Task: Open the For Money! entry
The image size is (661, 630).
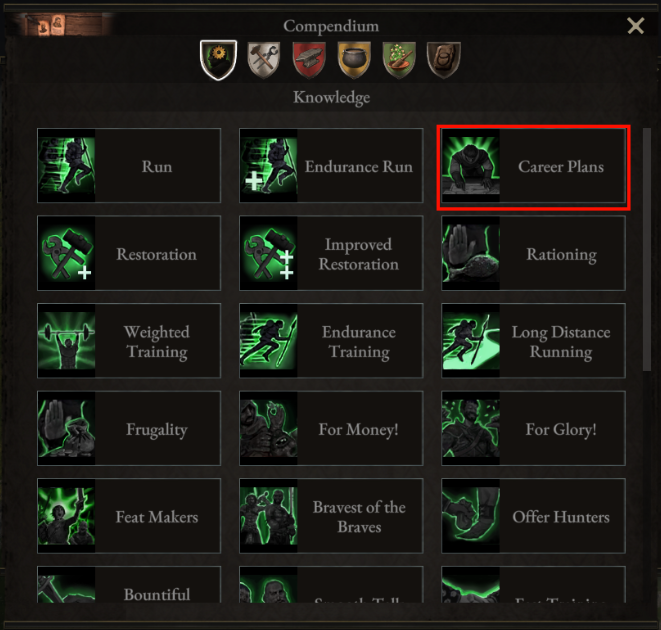Action: tap(331, 430)
